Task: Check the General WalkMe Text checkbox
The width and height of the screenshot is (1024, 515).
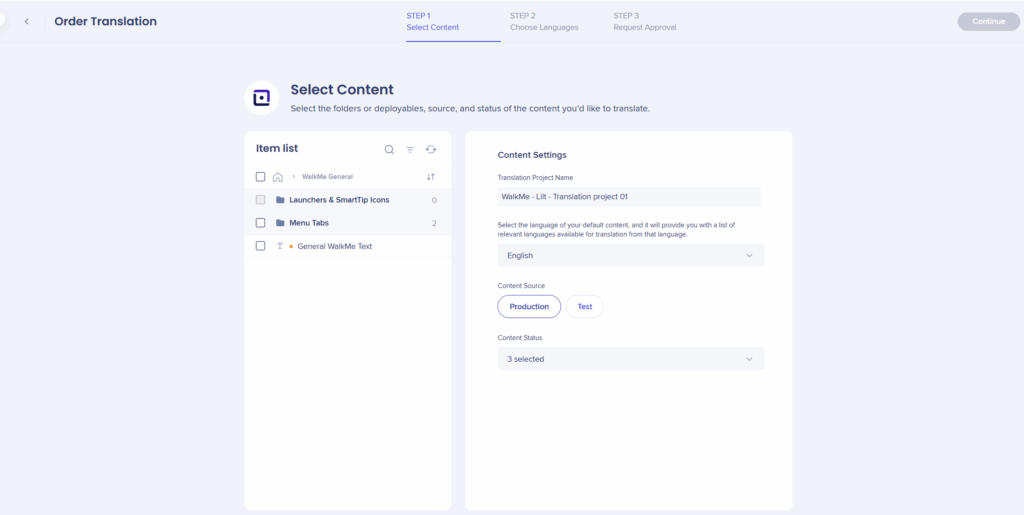Action: pyautogui.click(x=260, y=246)
